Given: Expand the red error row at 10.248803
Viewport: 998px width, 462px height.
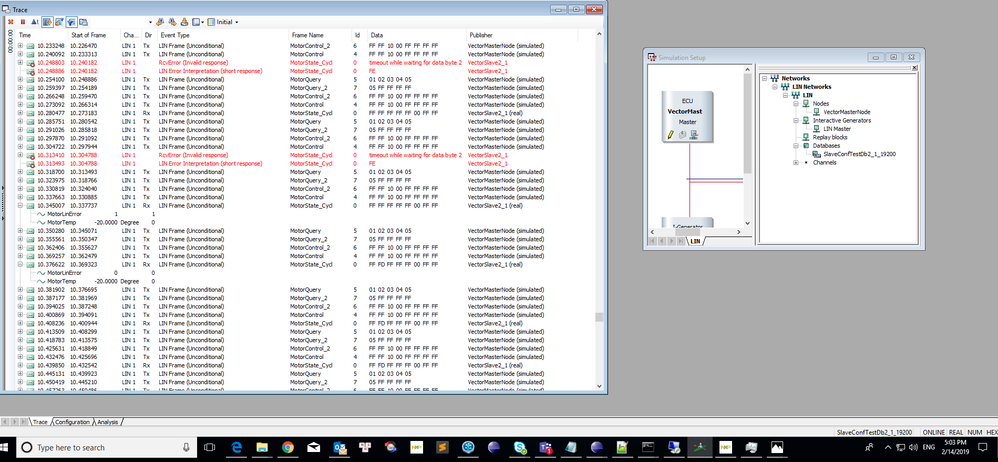Looking at the screenshot, I should [x=20, y=63].
